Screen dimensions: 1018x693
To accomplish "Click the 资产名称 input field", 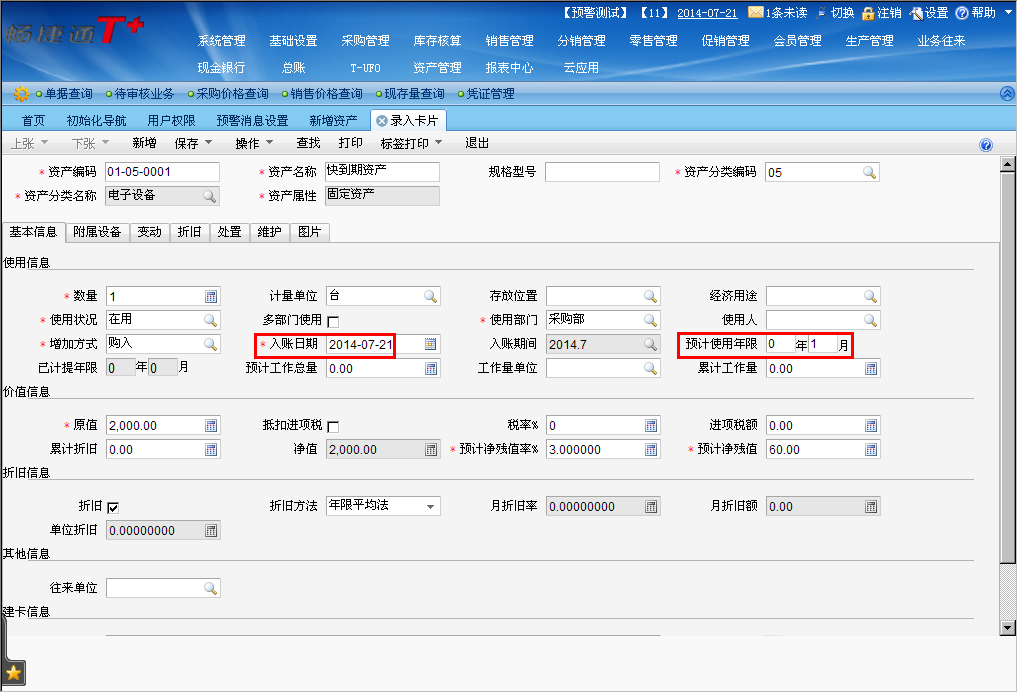I will pyautogui.click(x=382, y=172).
